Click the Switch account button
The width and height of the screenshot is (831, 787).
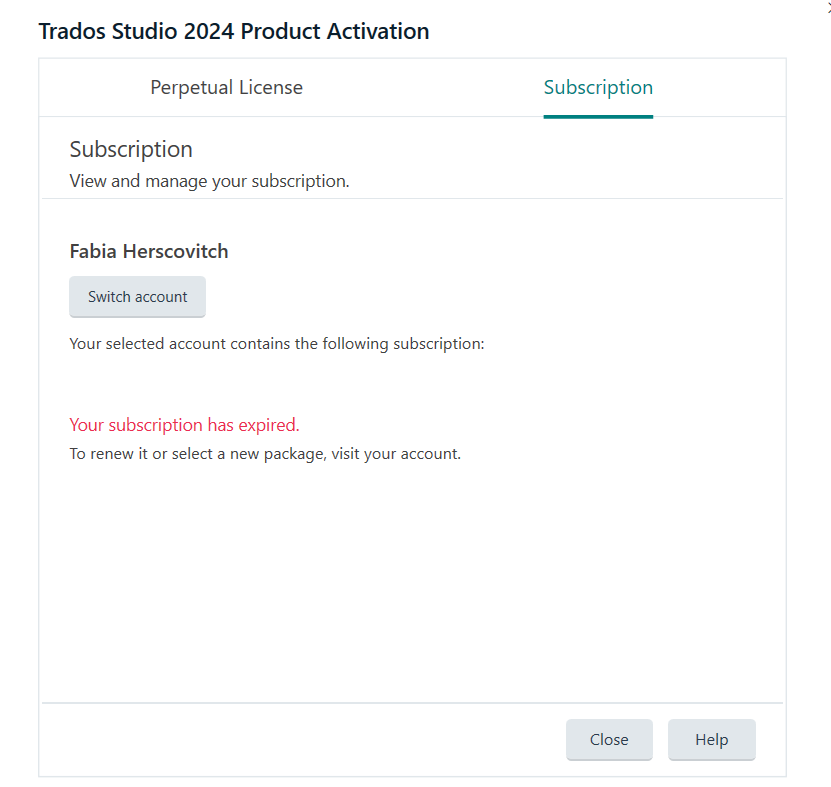[137, 296]
